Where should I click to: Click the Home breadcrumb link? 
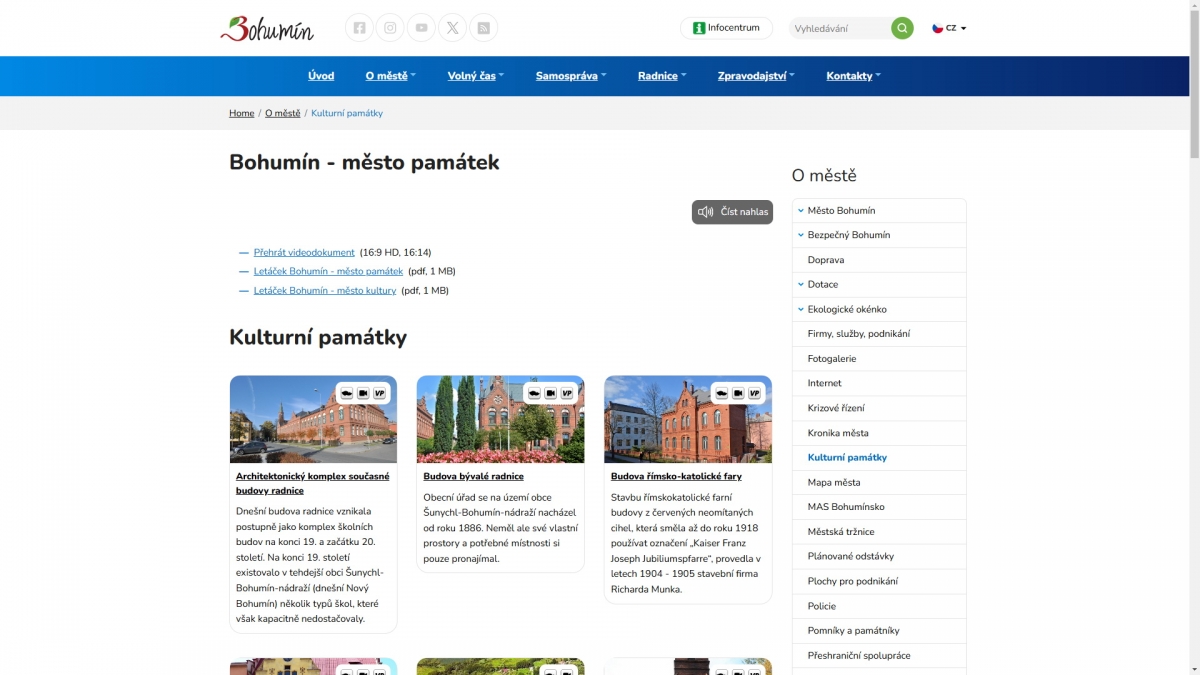click(241, 113)
